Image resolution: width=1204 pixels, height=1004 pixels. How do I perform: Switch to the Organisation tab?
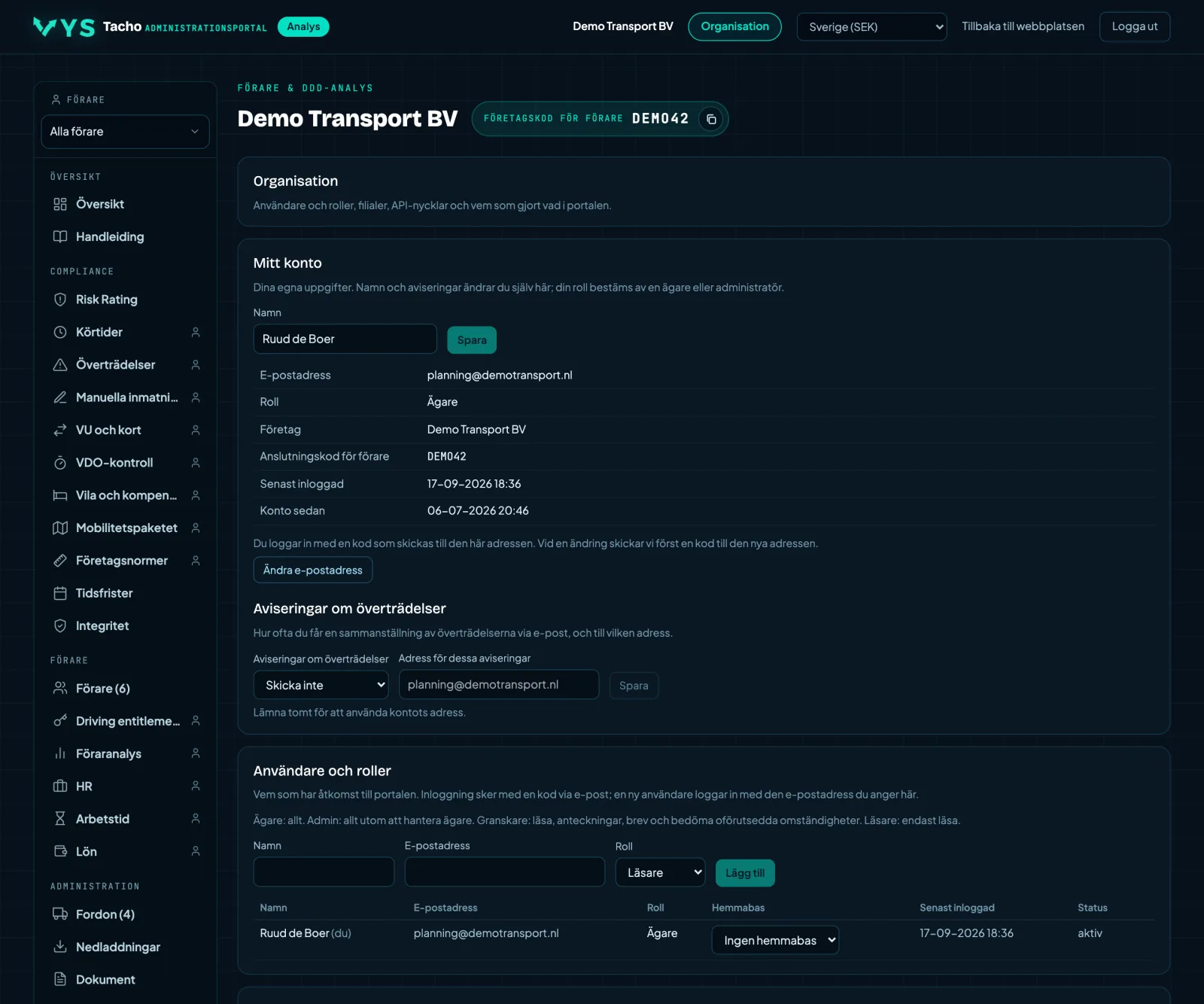click(x=734, y=26)
